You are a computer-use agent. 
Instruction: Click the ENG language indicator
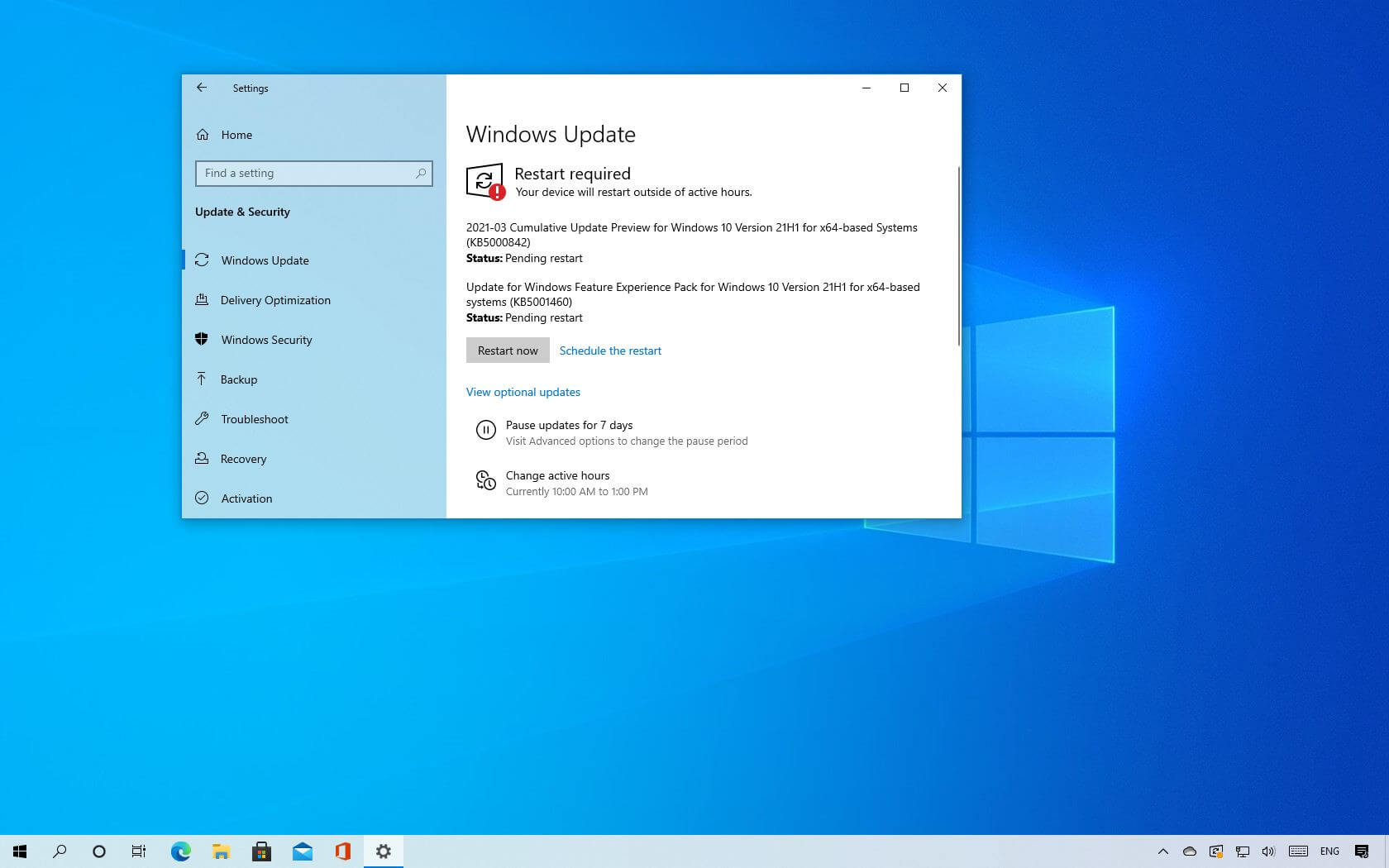coord(1329,851)
